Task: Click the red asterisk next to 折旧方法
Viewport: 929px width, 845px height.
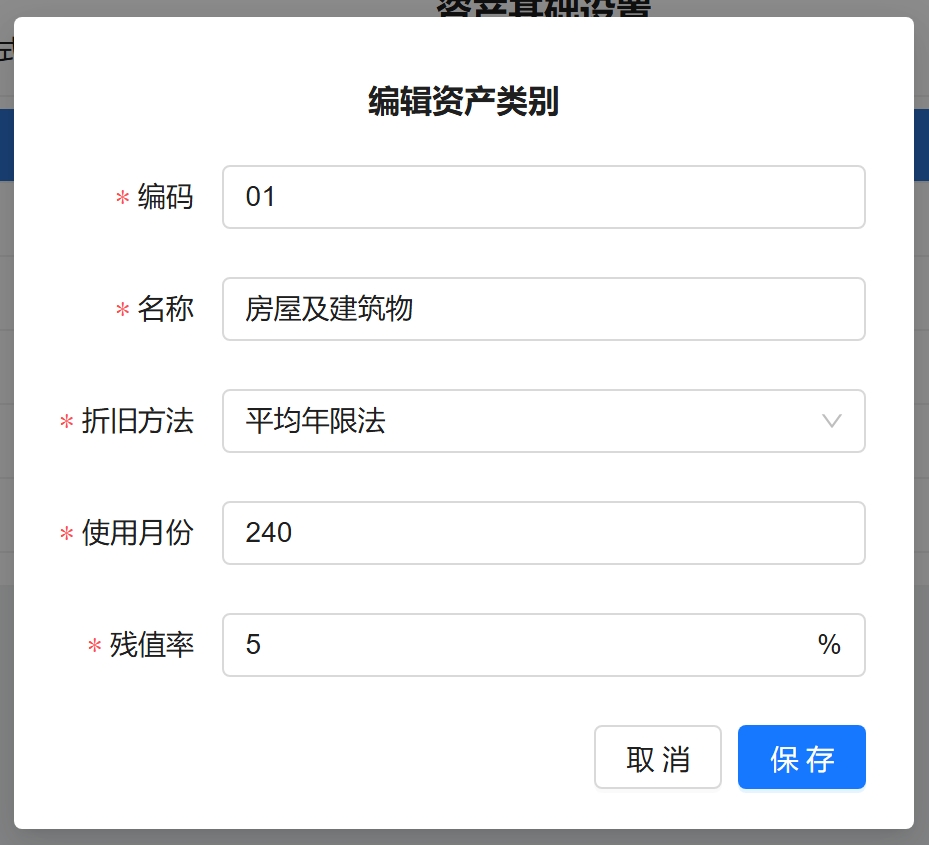Action: pyautogui.click(x=67, y=423)
